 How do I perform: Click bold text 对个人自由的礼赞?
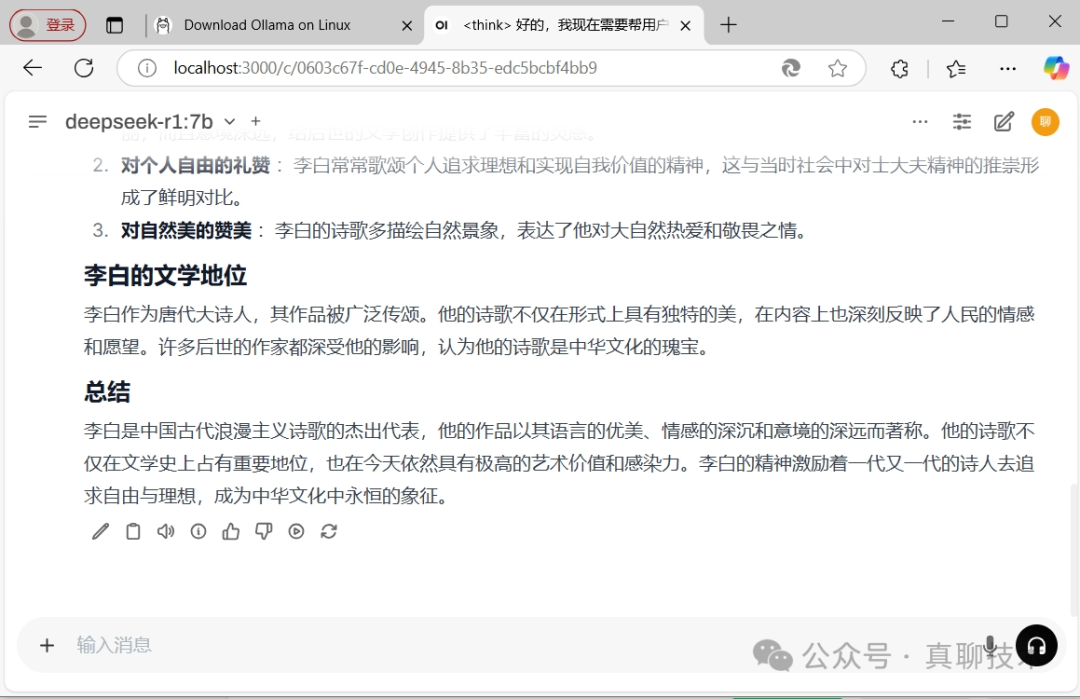coord(196,165)
